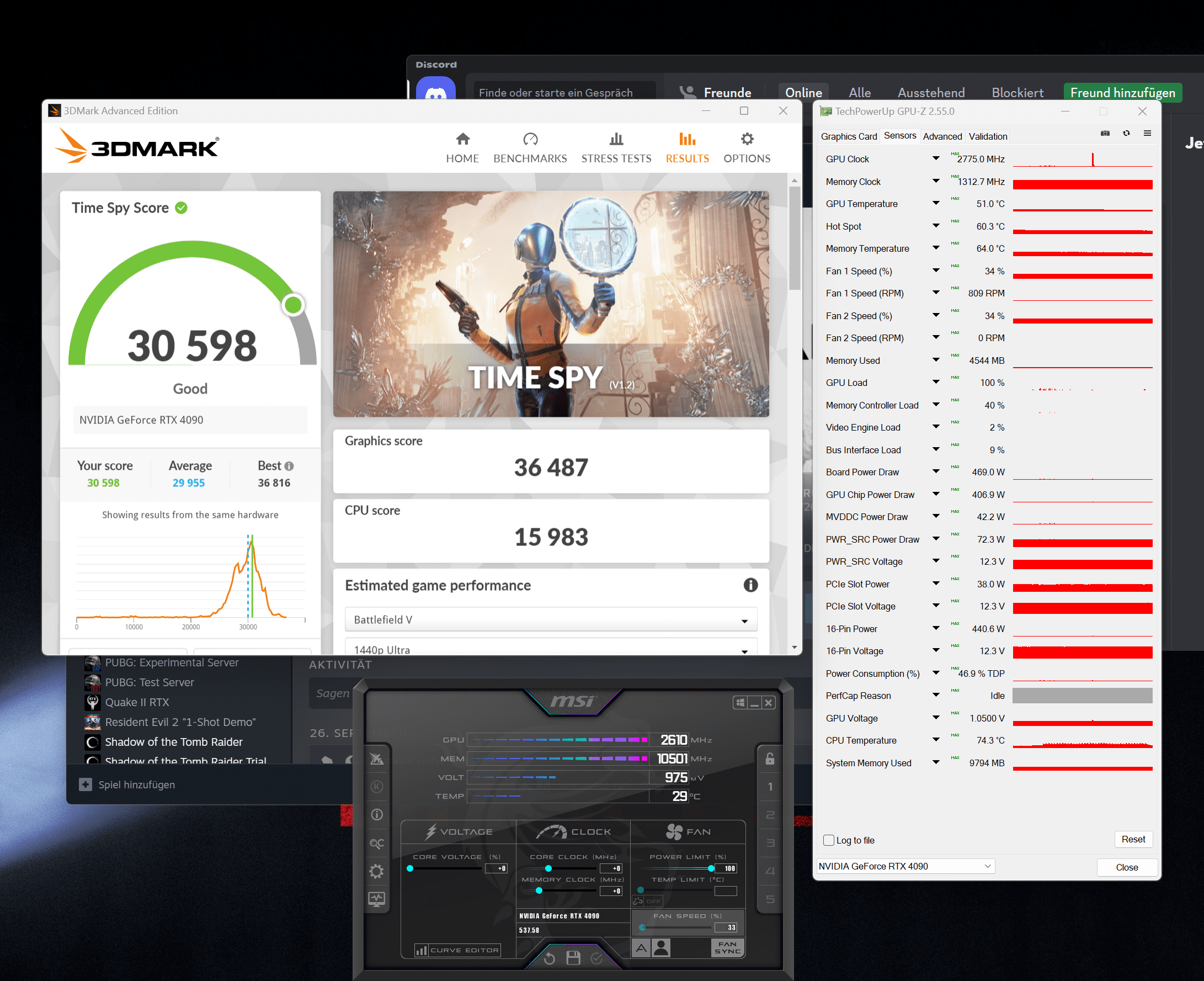
Task: Click the Reset button in GPU-Z
Action: [1133, 839]
